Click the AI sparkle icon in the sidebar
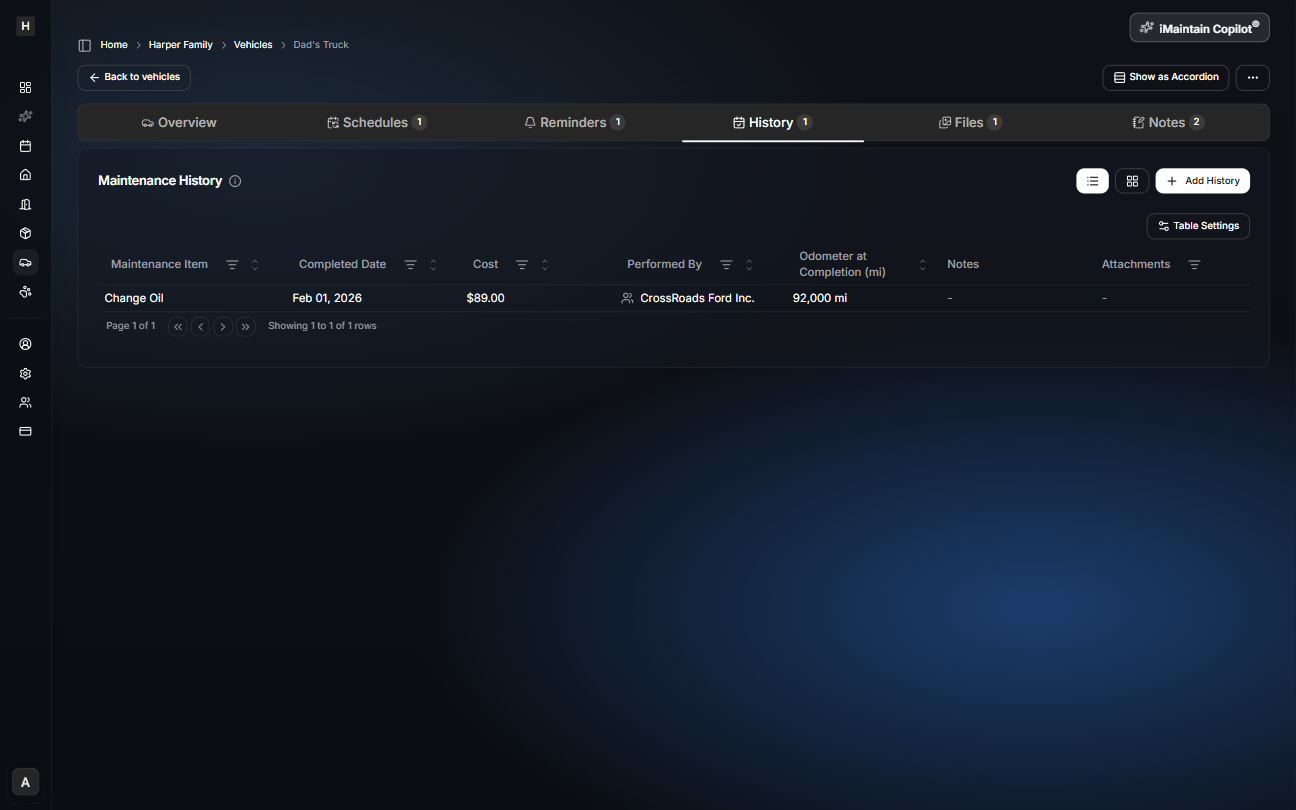Image resolution: width=1296 pixels, height=810 pixels. click(x=25, y=116)
